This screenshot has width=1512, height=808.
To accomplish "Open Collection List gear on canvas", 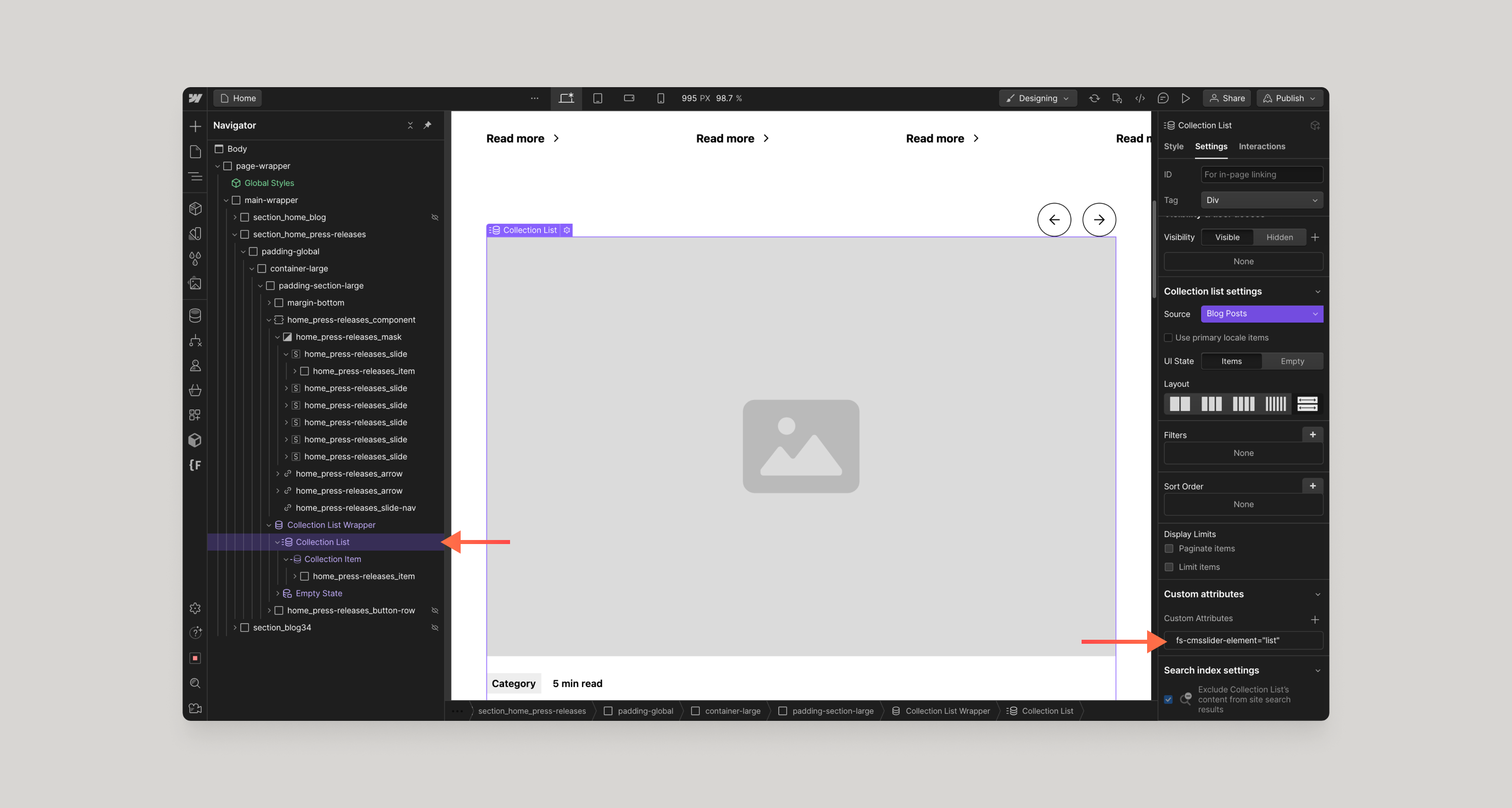I will click(566, 230).
